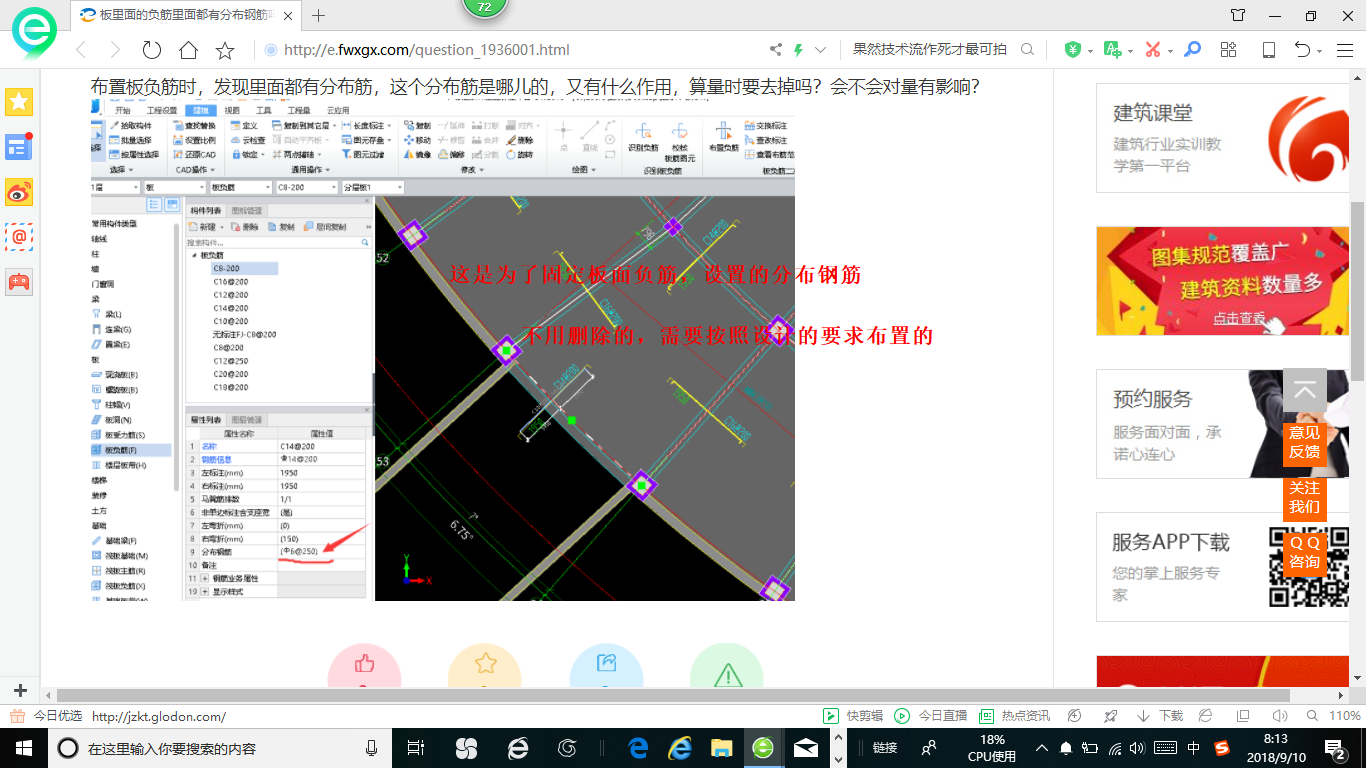Click the blue share circle icon
Screen dimensions: 1366x768
coord(606,664)
